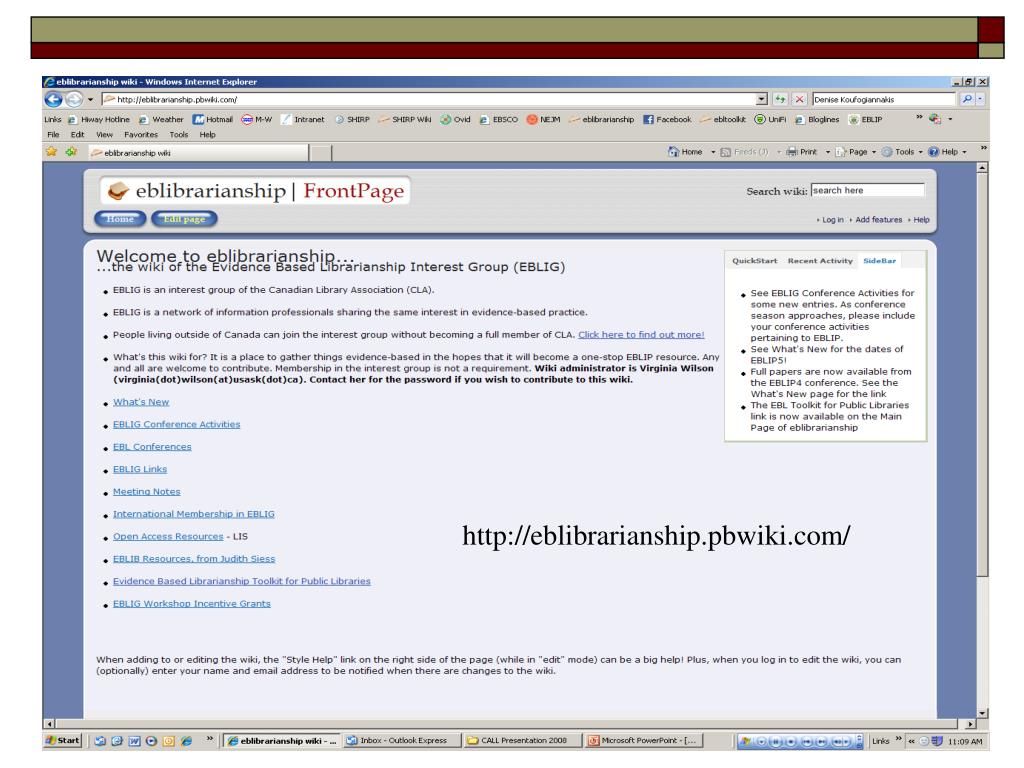
Task: Click the Windows Start button
Action: pyautogui.click(x=63, y=741)
